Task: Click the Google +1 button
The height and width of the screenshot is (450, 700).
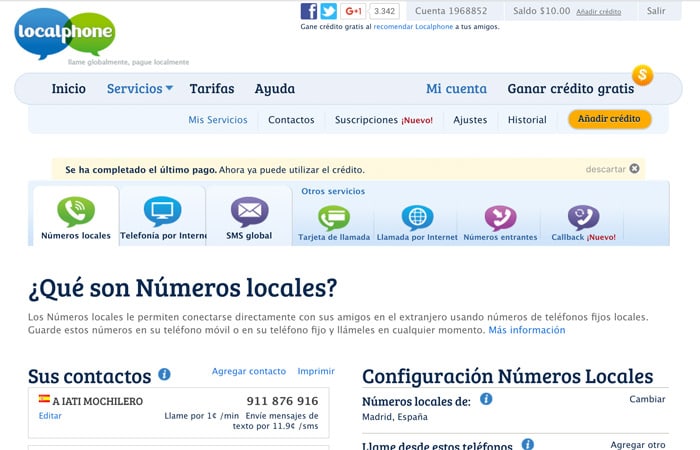Action: tap(353, 11)
